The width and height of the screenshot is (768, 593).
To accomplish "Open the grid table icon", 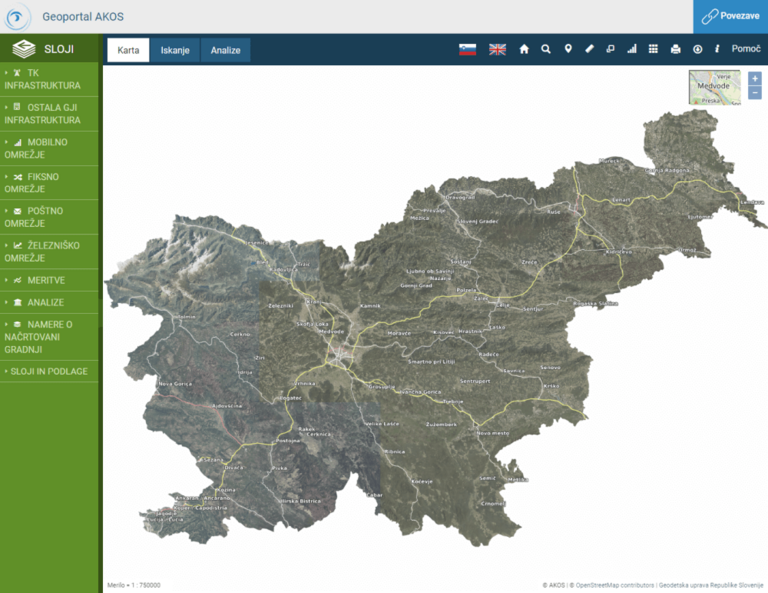I will 653,49.
